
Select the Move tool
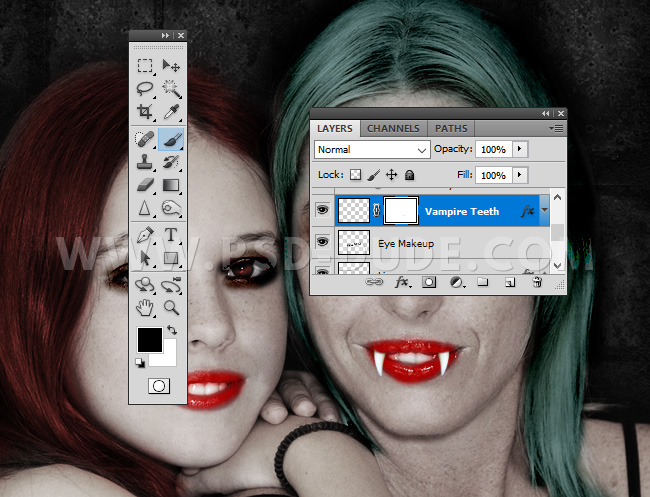pyautogui.click(x=171, y=65)
